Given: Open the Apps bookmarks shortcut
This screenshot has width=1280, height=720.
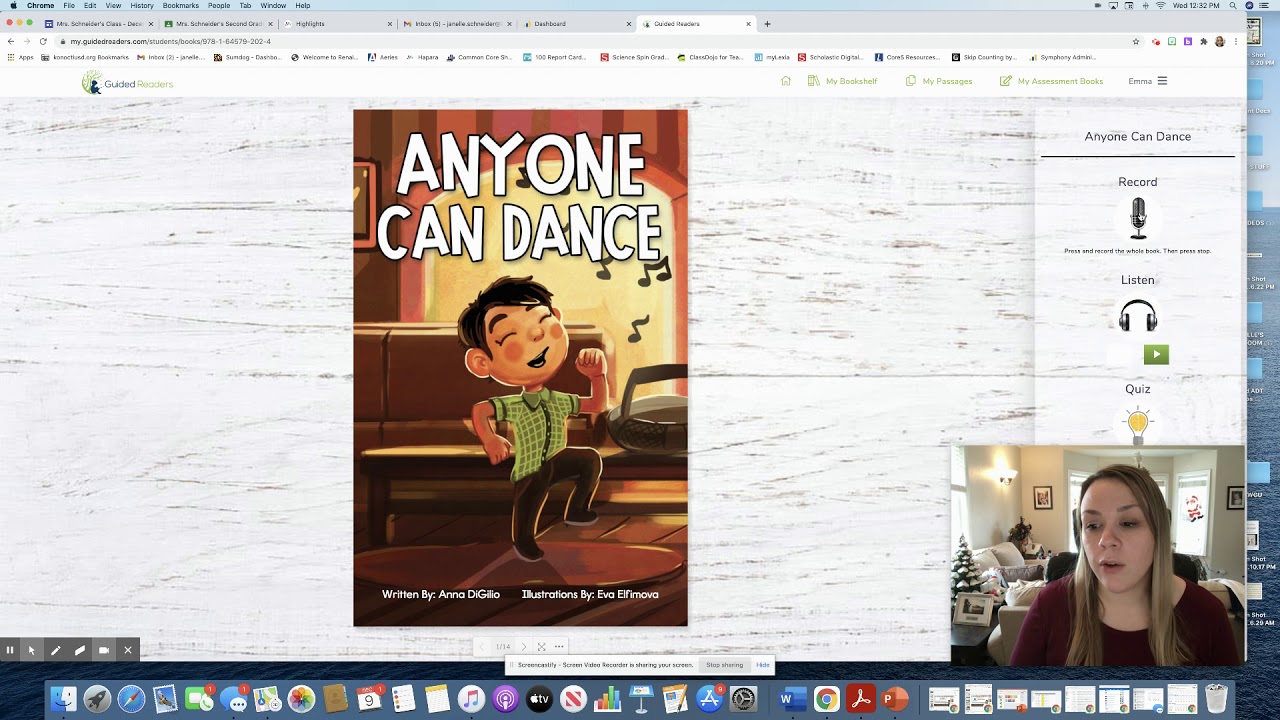Looking at the screenshot, I should tap(20, 57).
